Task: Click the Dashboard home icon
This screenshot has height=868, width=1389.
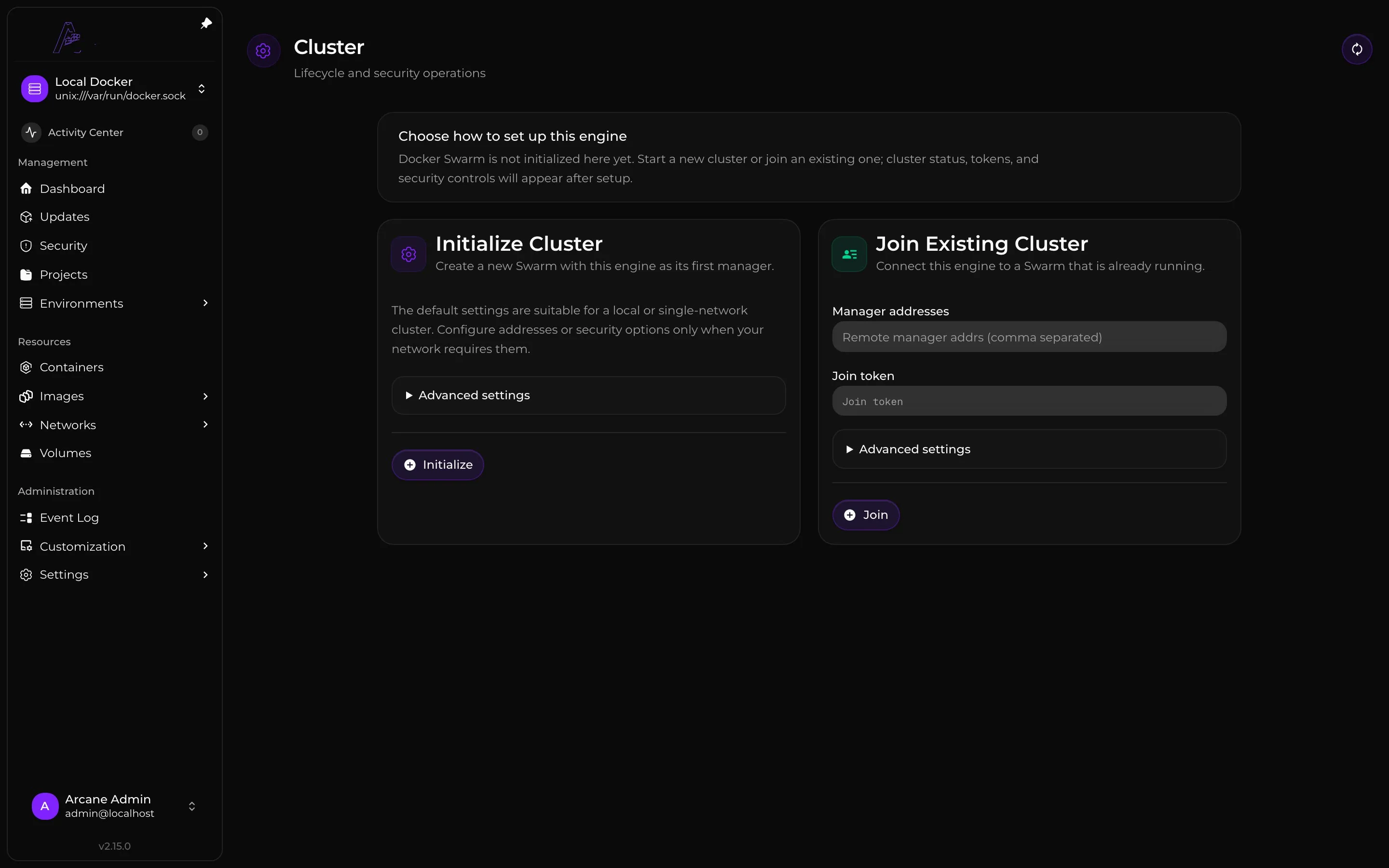Action: click(x=26, y=188)
